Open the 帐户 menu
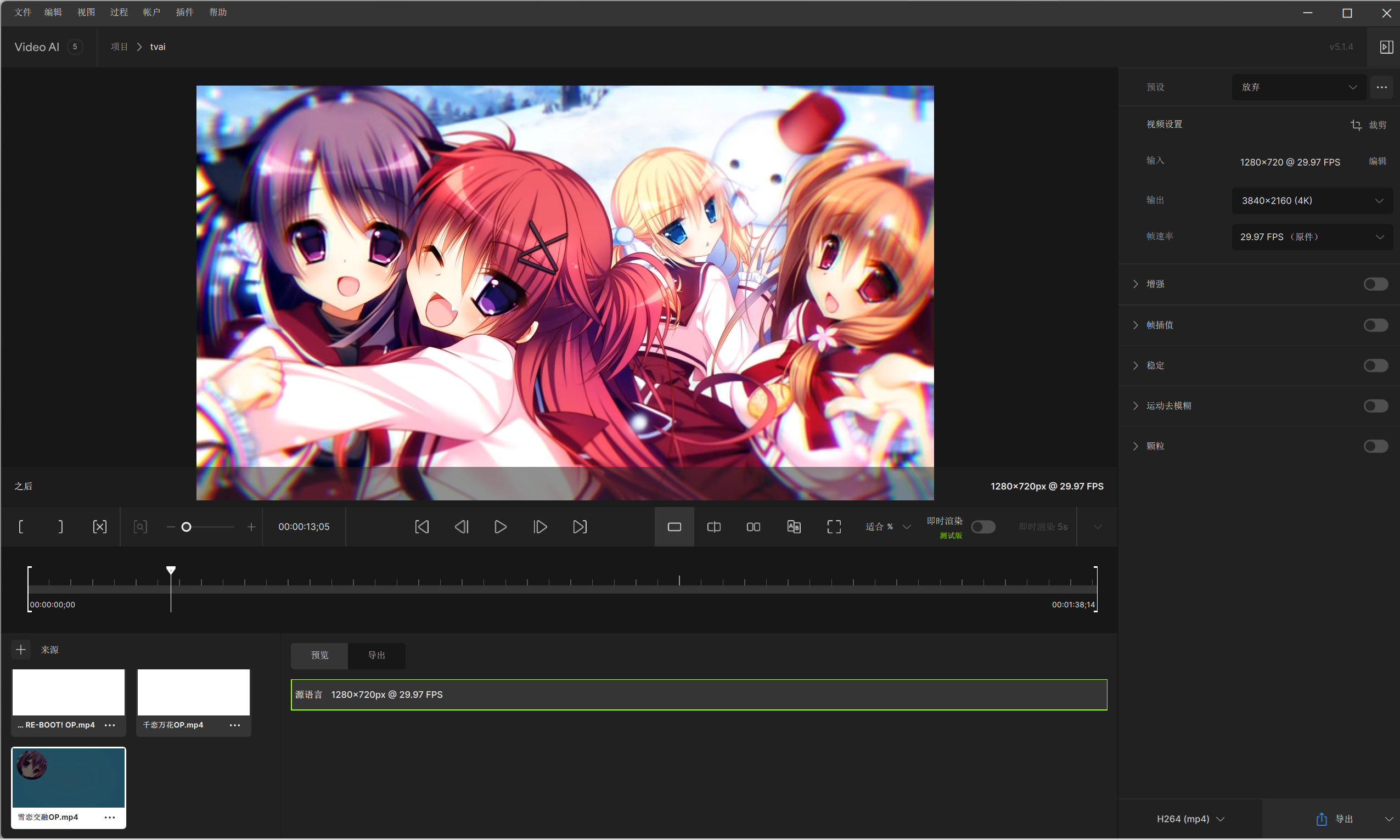This screenshot has height=840, width=1400. point(151,12)
